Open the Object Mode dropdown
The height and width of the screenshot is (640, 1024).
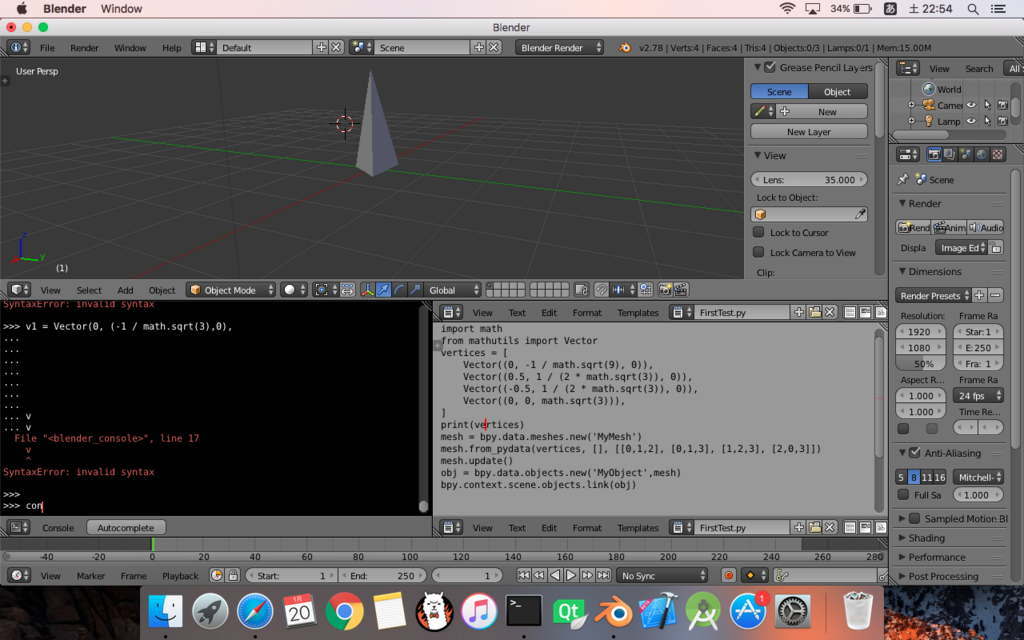230,290
